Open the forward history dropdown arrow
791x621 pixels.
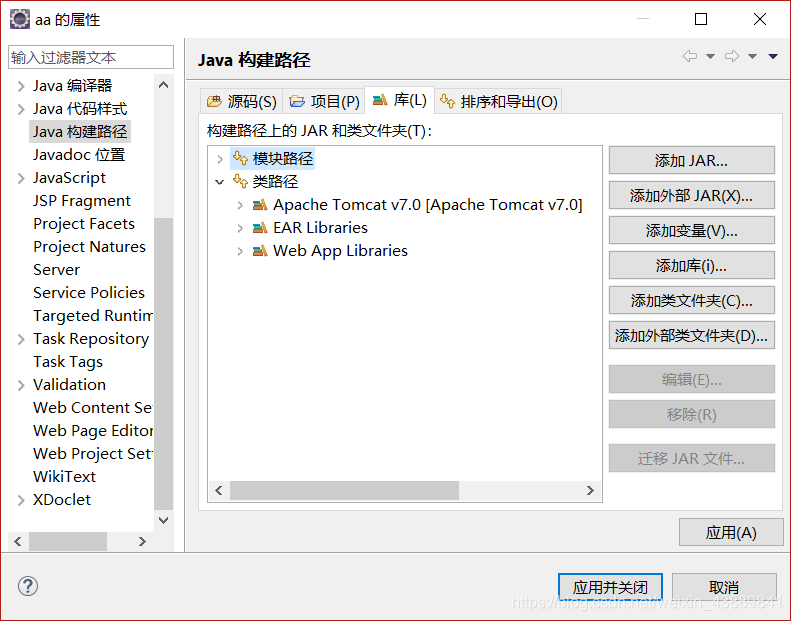click(x=752, y=57)
